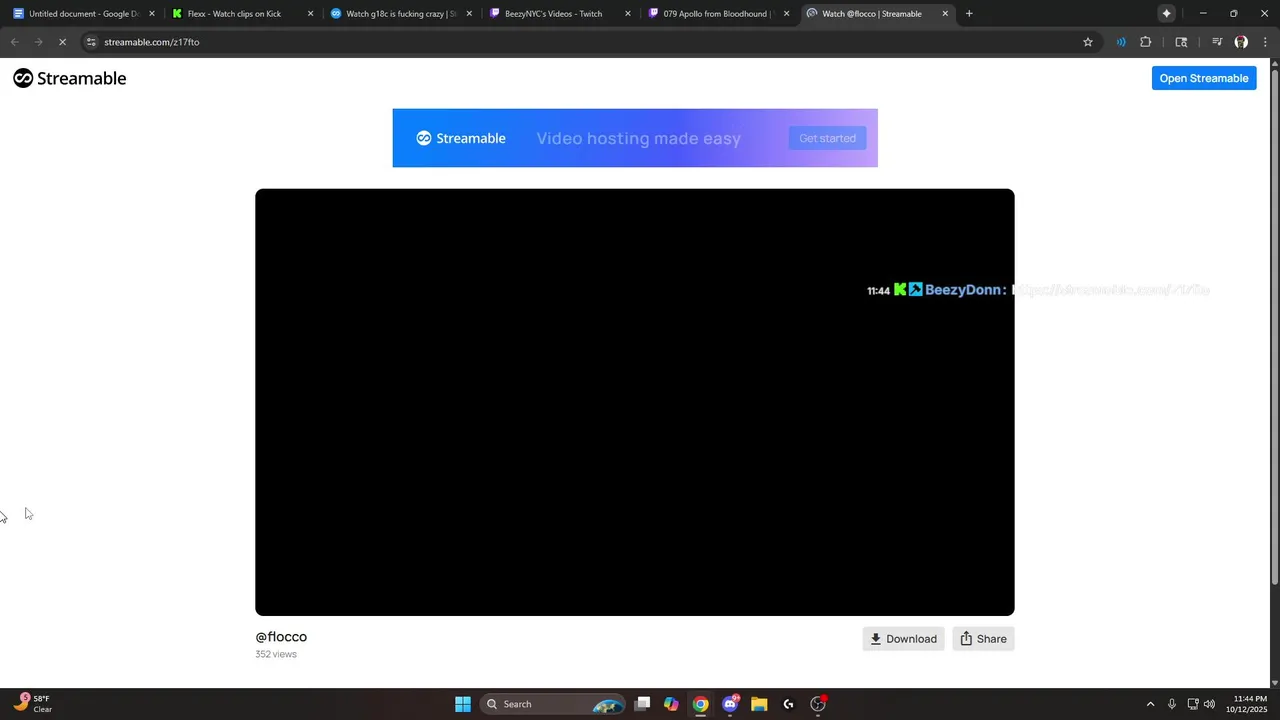Image resolution: width=1280 pixels, height=720 pixels.
Task: Click Get started in the Streamable banner
Action: (x=827, y=138)
